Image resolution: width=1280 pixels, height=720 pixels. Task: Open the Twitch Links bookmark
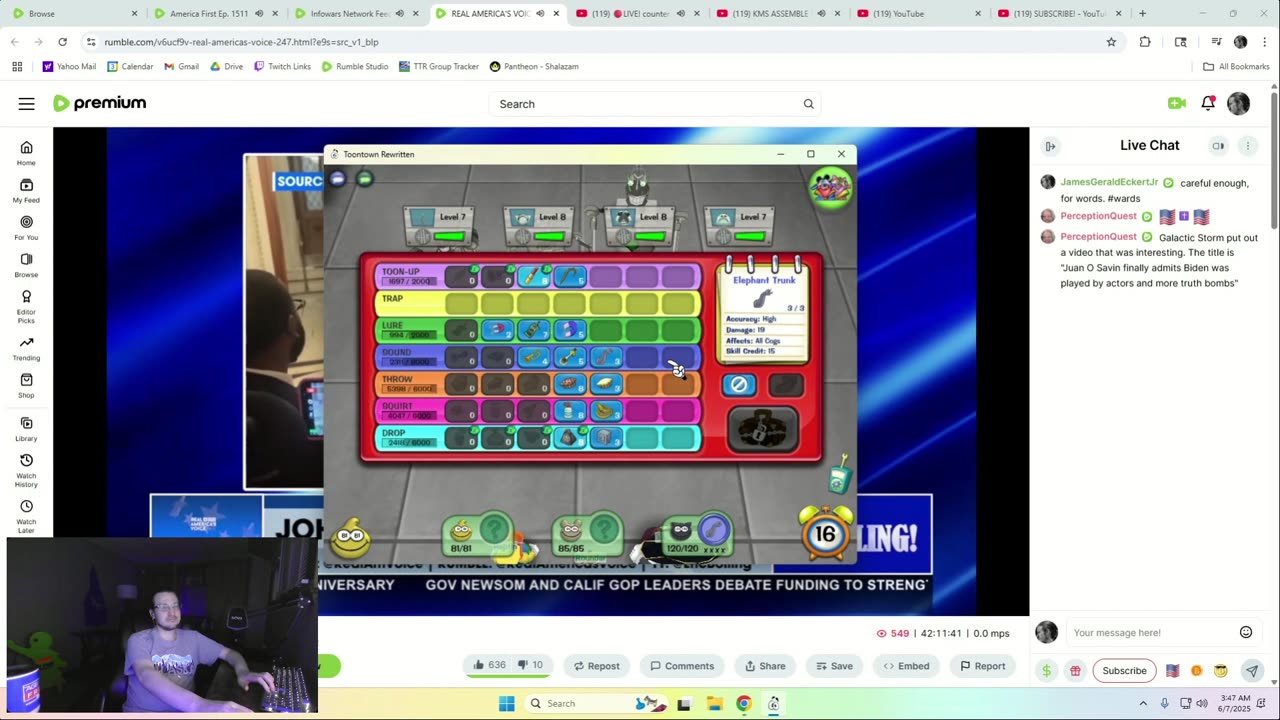coord(282,66)
